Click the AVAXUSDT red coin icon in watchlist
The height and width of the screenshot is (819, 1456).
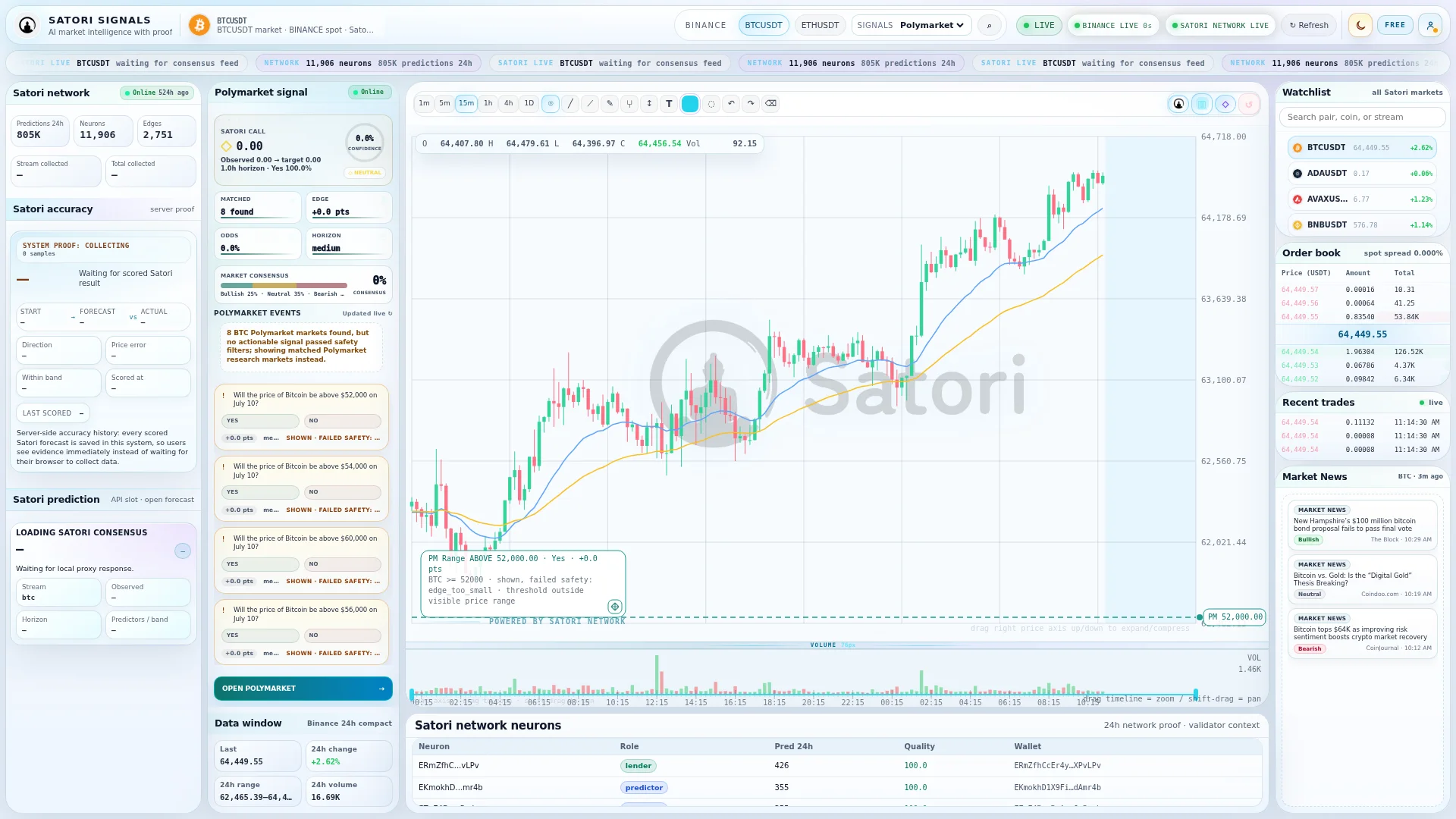point(1298,199)
